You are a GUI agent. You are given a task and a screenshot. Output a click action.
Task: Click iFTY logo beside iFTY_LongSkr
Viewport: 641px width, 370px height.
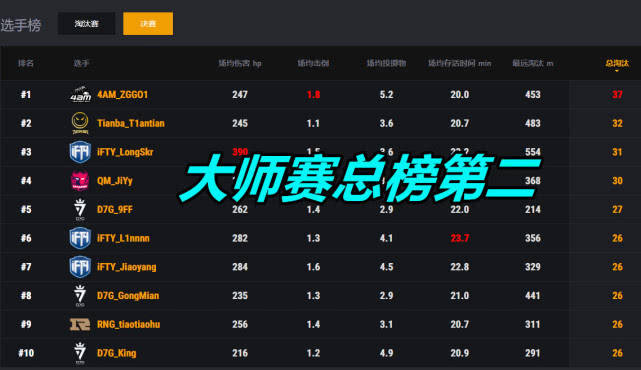tap(80, 152)
